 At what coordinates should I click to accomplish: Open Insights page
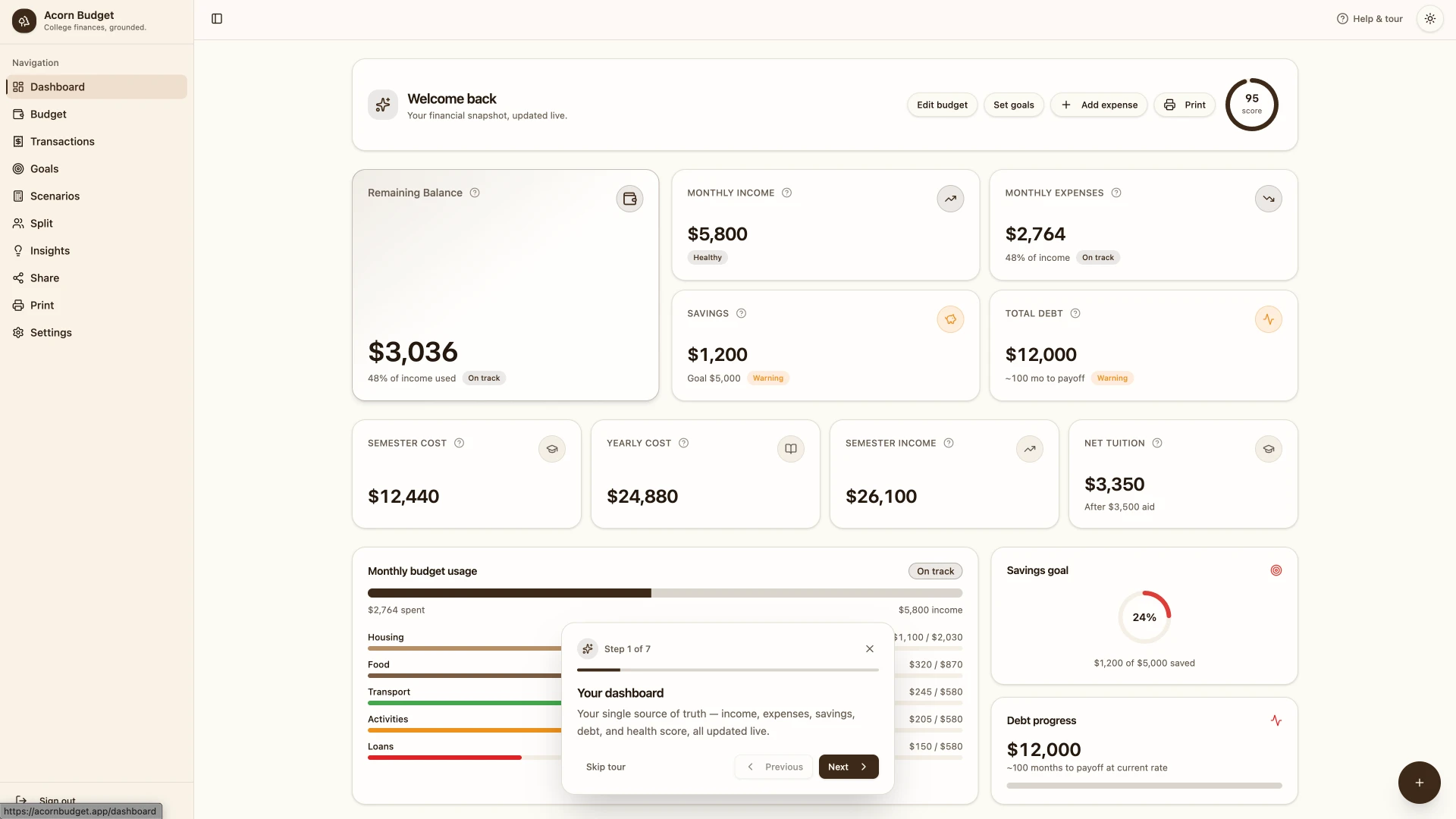[97, 250]
